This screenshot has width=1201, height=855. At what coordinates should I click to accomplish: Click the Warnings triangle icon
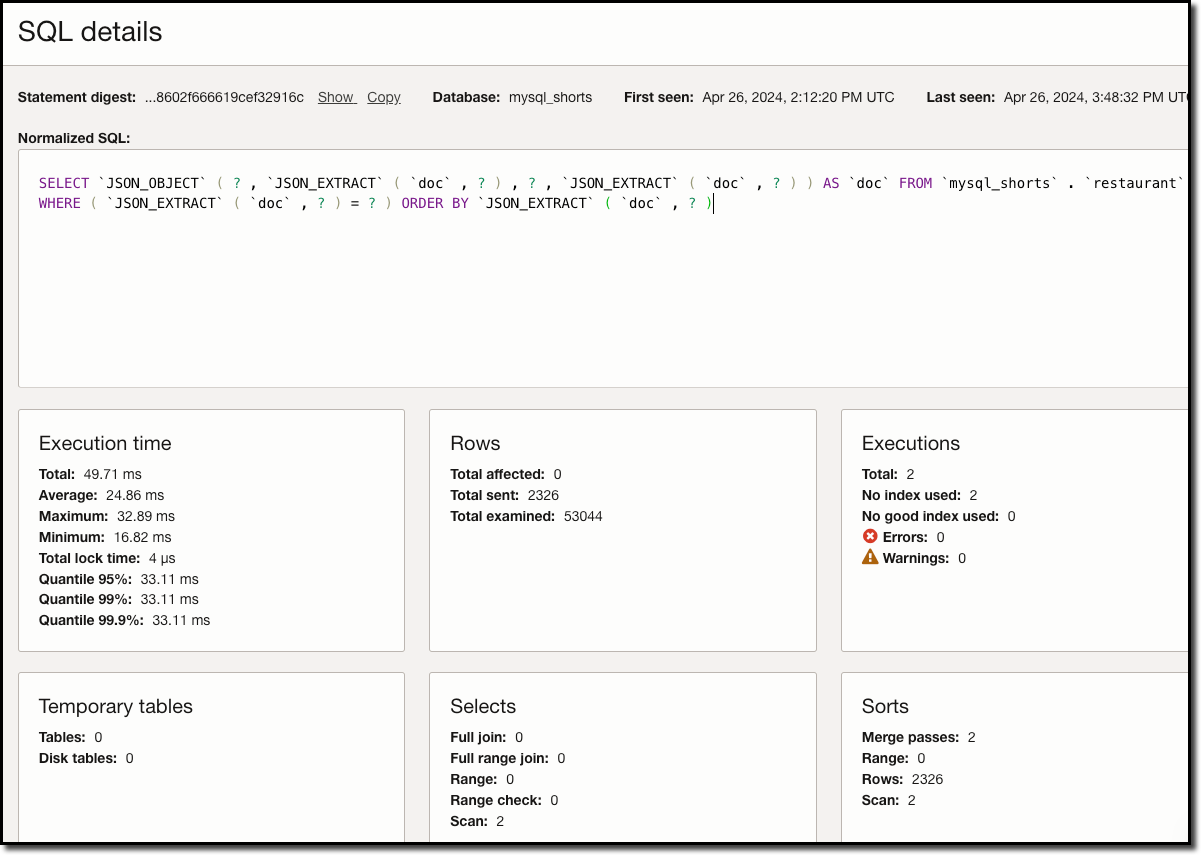(872, 558)
